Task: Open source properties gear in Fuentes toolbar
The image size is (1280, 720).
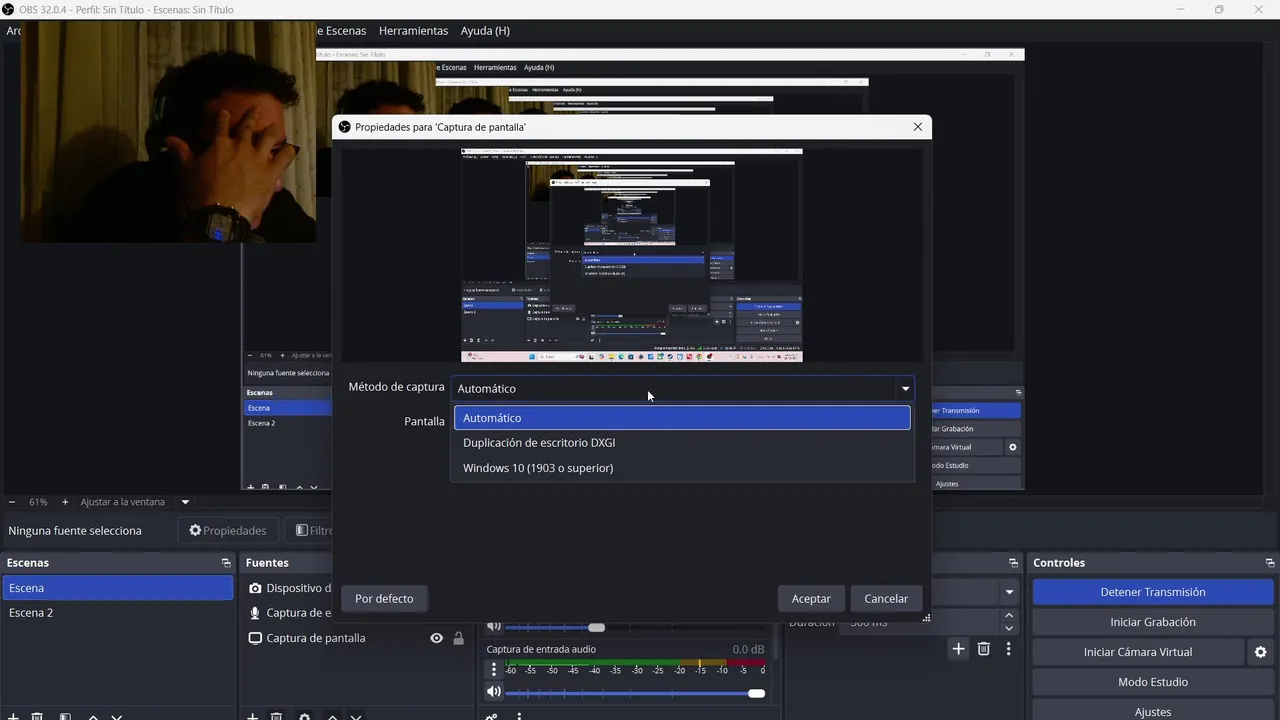Action: [x=304, y=716]
